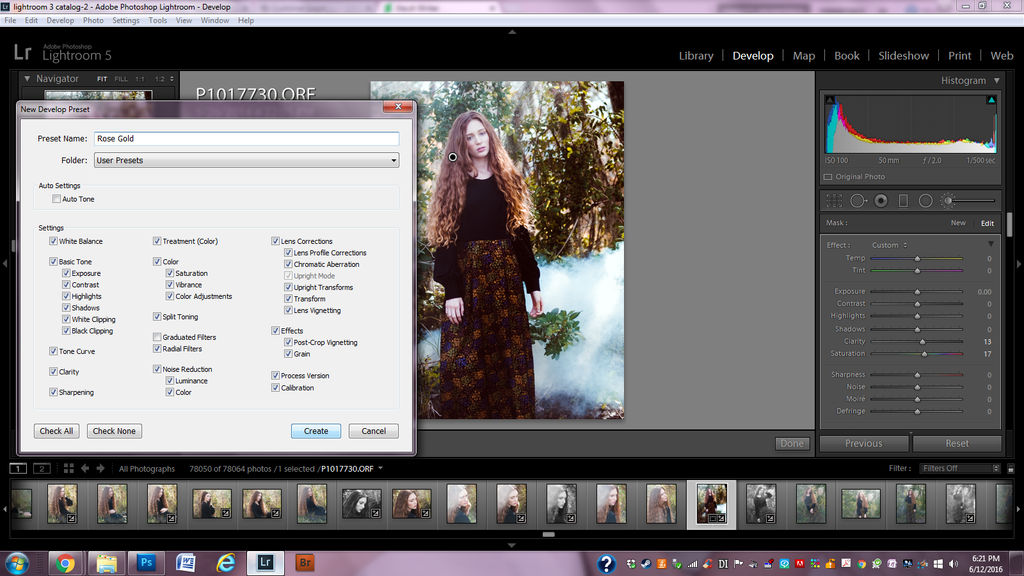The image size is (1024, 576).
Task: Click the Check None button
Action: 114,431
